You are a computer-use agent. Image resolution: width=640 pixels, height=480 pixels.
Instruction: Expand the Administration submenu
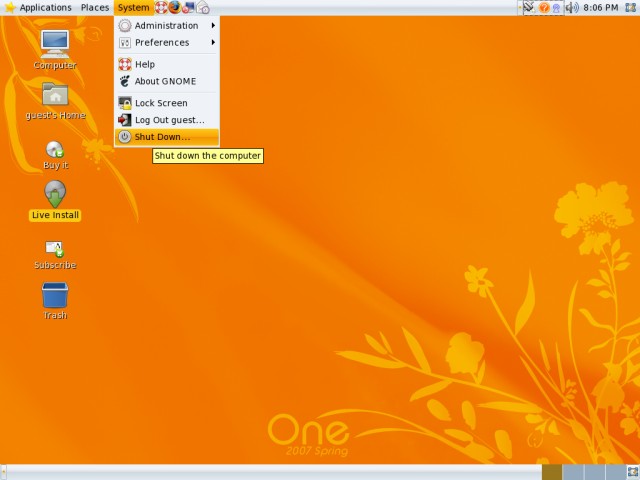[x=166, y=26]
